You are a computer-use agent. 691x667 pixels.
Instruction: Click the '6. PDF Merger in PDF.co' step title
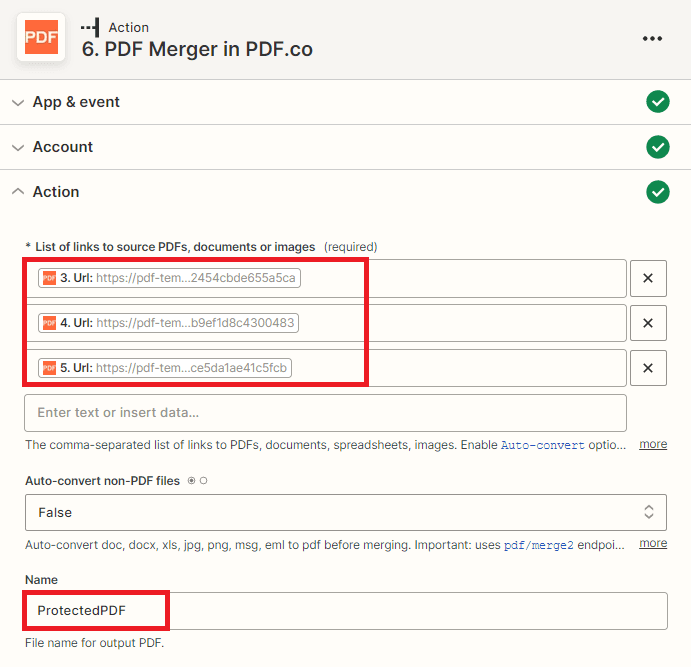coord(197,49)
